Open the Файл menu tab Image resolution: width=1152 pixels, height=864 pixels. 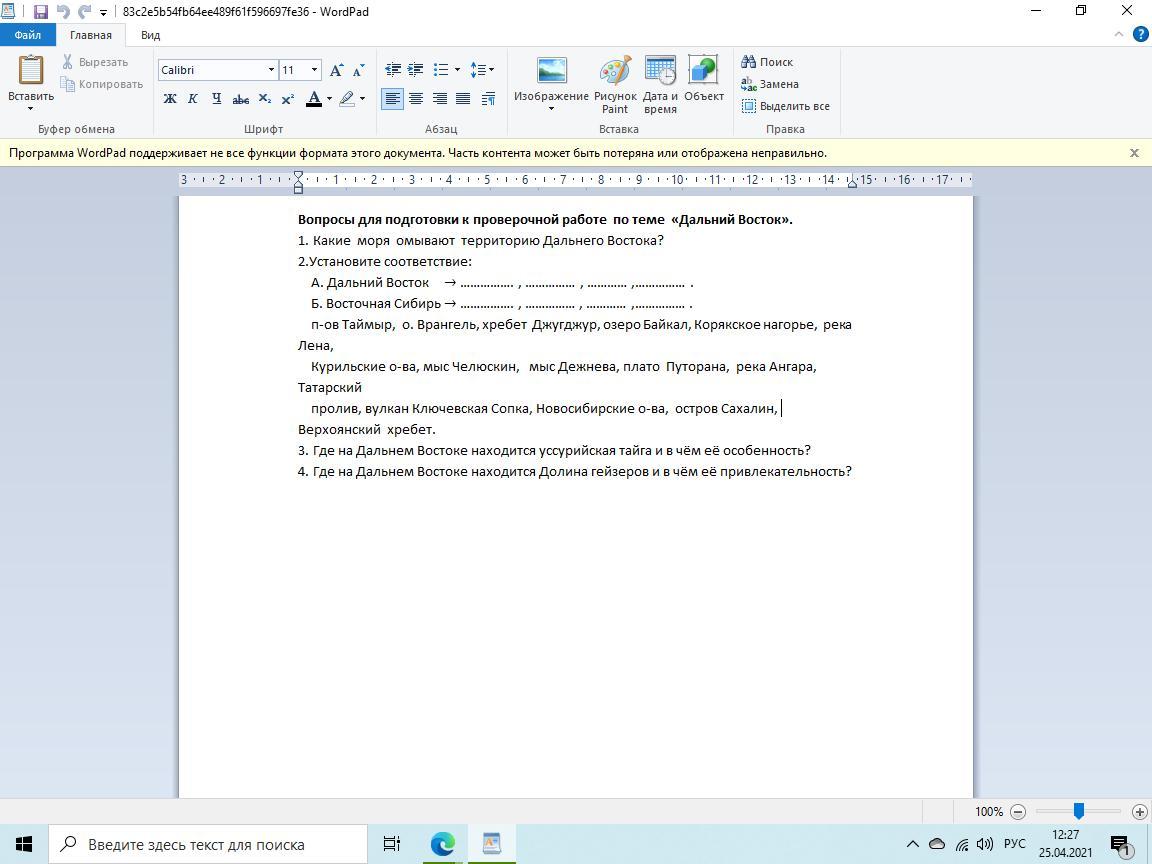click(28, 35)
